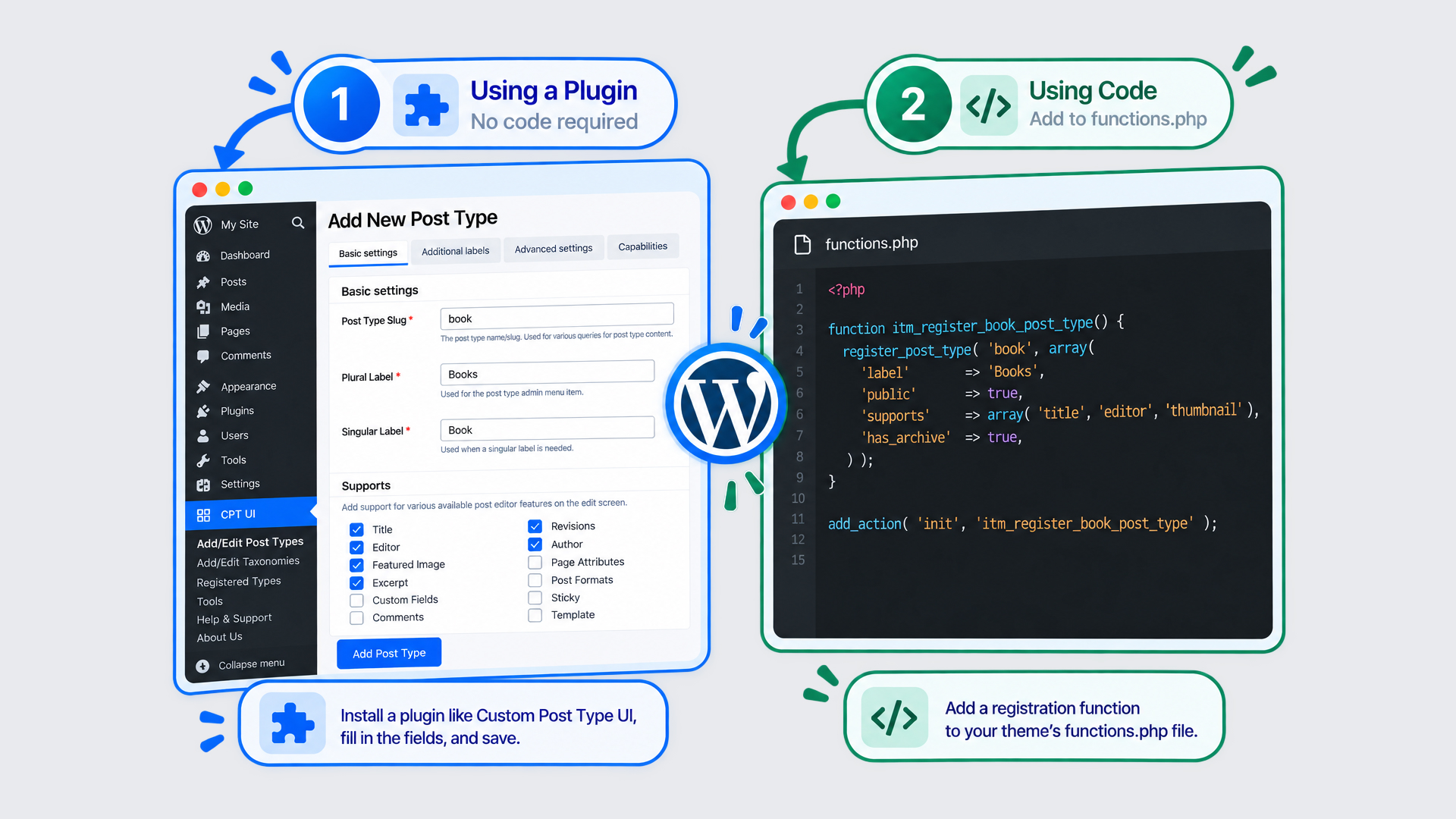This screenshot has height=819, width=1456.
Task: Switch to the Additional labels tab
Action: pos(455,251)
